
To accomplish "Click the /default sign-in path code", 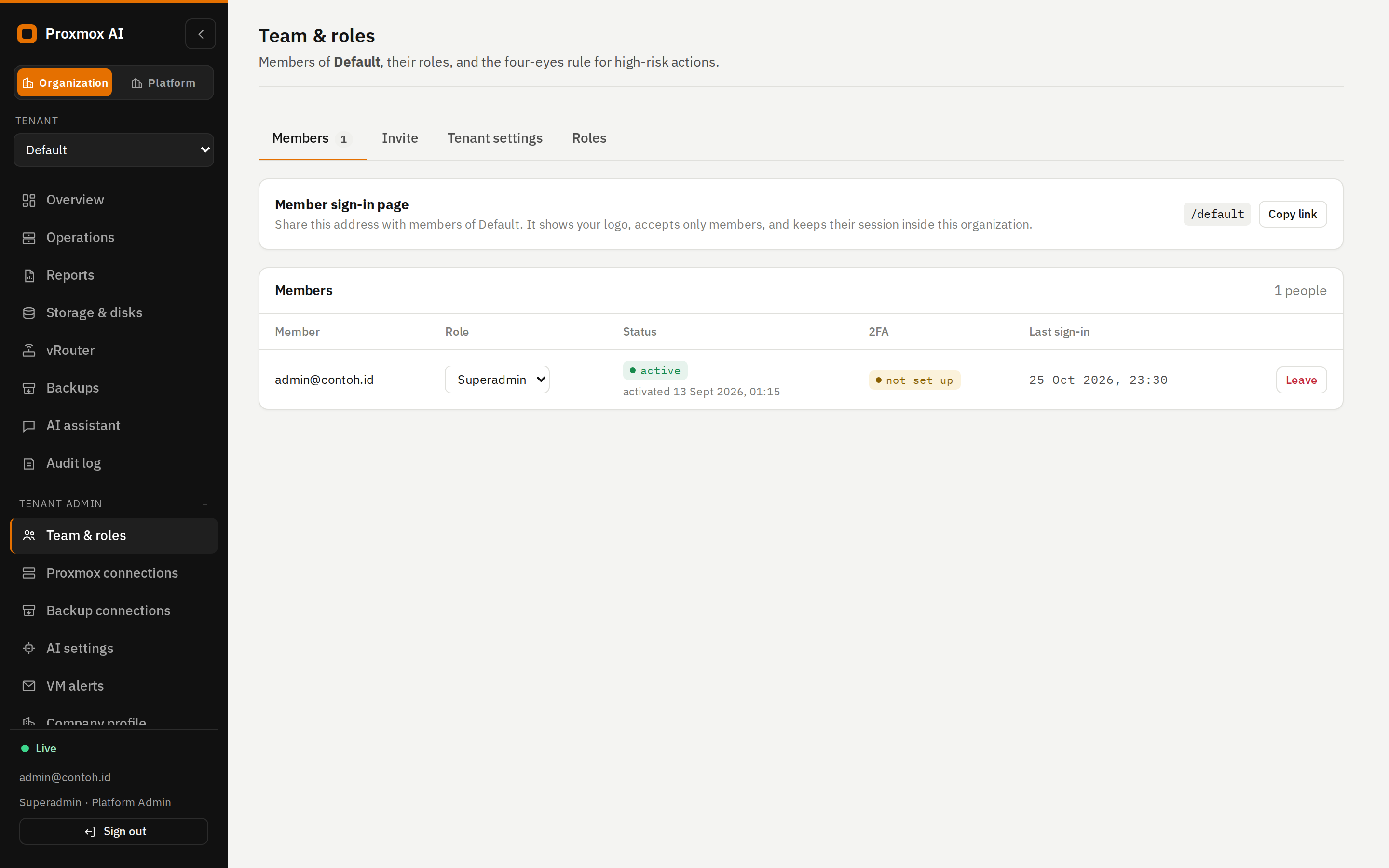I will pos(1217,214).
